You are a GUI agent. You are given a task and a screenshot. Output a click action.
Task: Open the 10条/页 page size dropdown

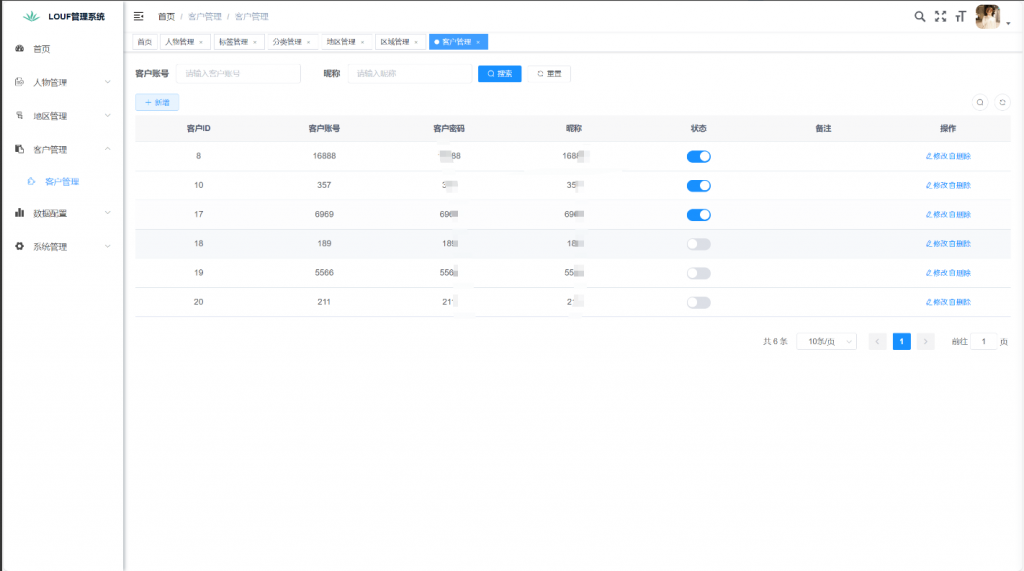pyautogui.click(x=826, y=342)
